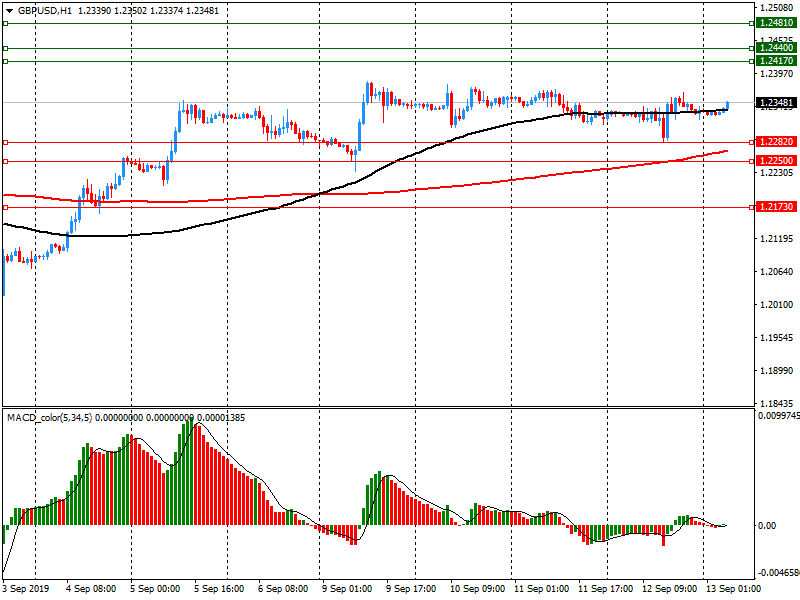Click the MACD 0.00 zero level label
The height and width of the screenshot is (600, 800).
click(x=767, y=526)
